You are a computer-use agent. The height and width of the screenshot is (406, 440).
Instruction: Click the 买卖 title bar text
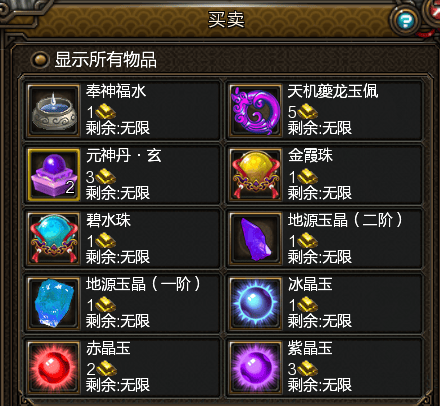click(x=226, y=19)
